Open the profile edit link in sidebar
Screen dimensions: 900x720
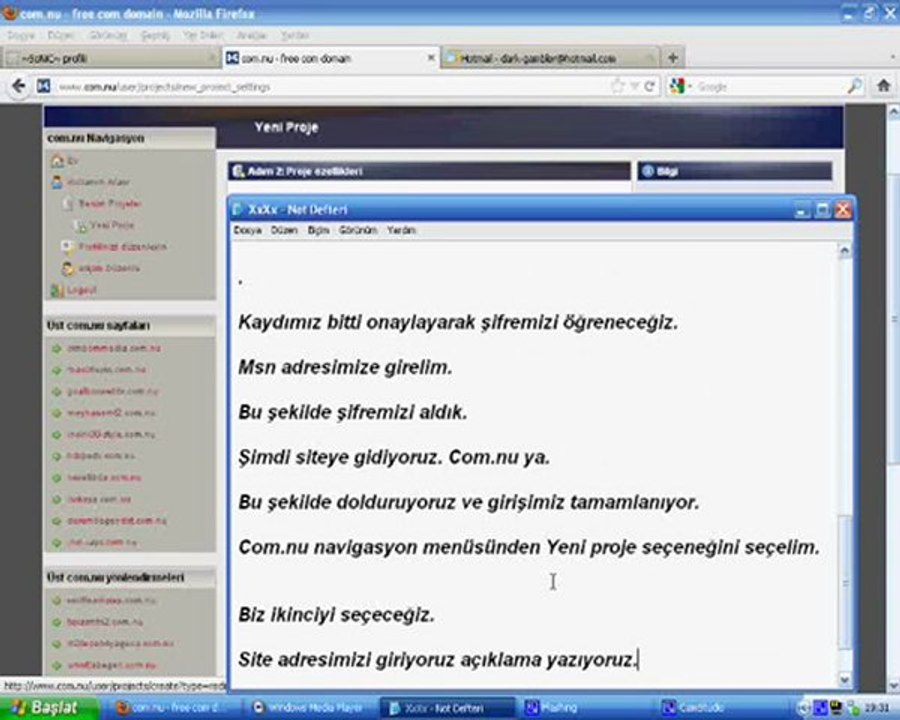click(x=122, y=247)
